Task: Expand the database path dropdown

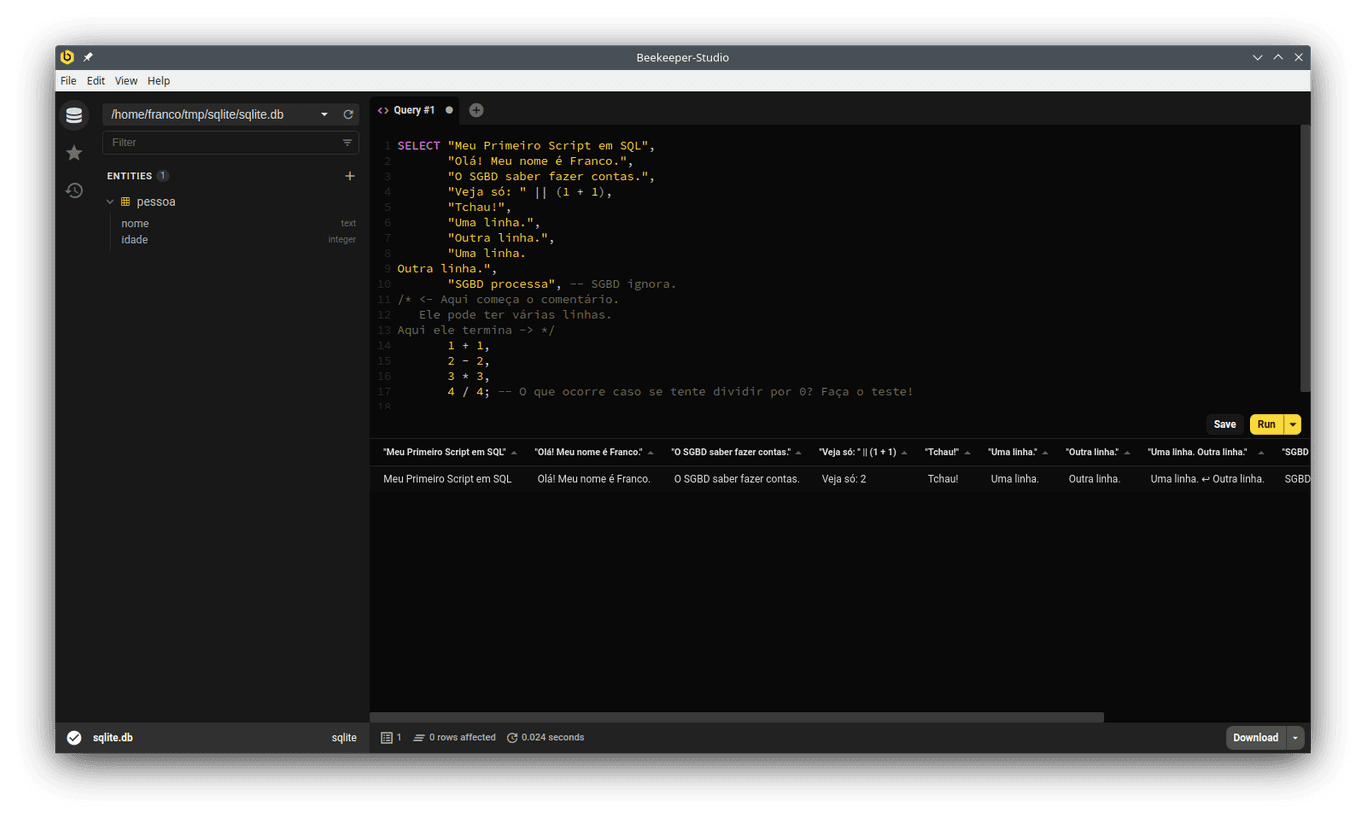Action: click(324, 114)
